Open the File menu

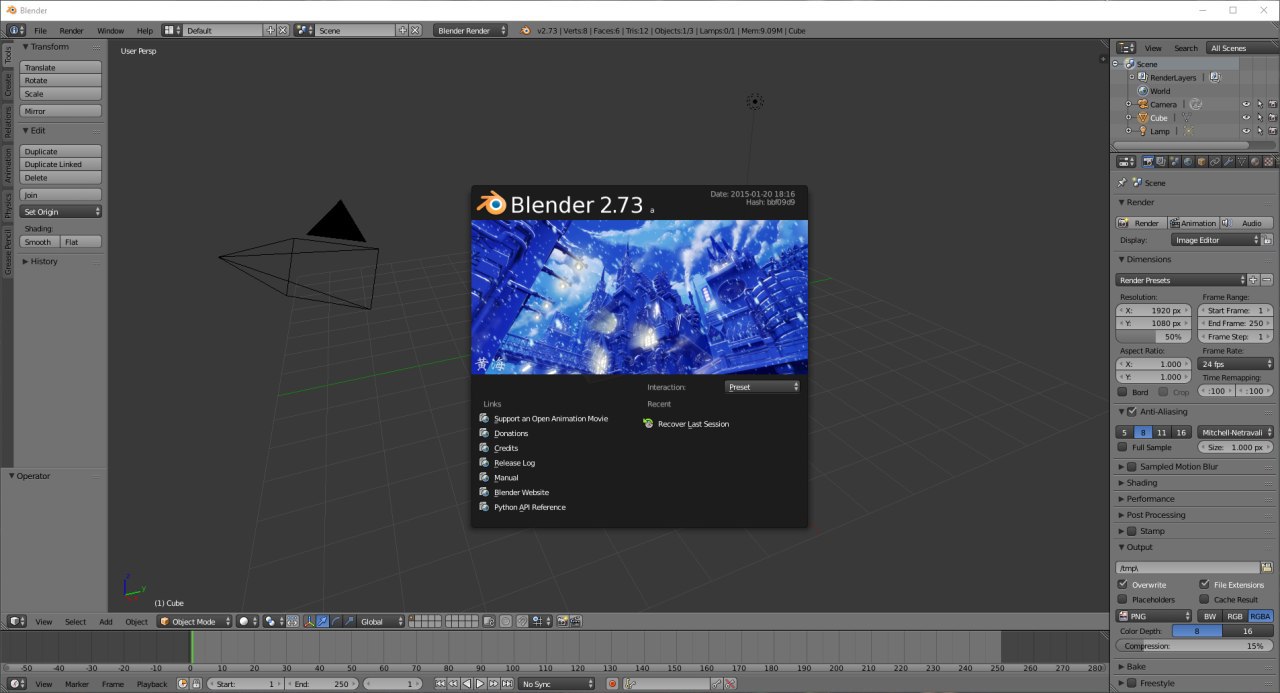click(41, 31)
